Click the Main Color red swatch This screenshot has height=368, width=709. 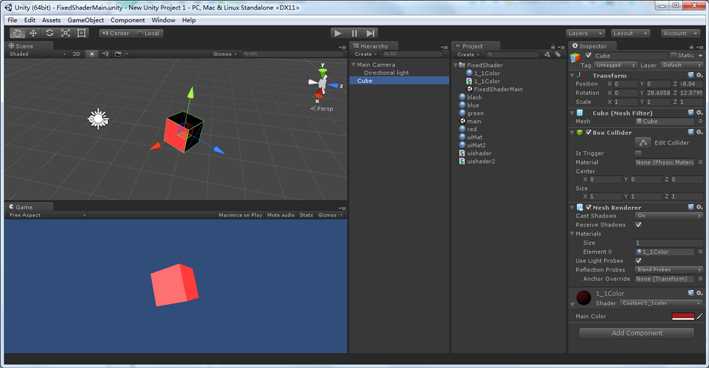click(x=683, y=316)
